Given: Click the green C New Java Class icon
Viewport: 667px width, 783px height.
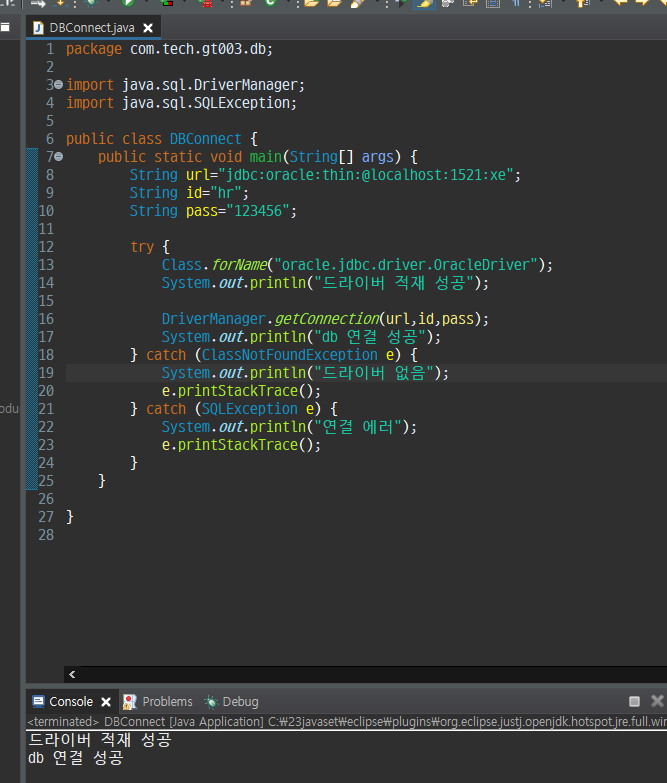Looking at the screenshot, I should [270, 2].
